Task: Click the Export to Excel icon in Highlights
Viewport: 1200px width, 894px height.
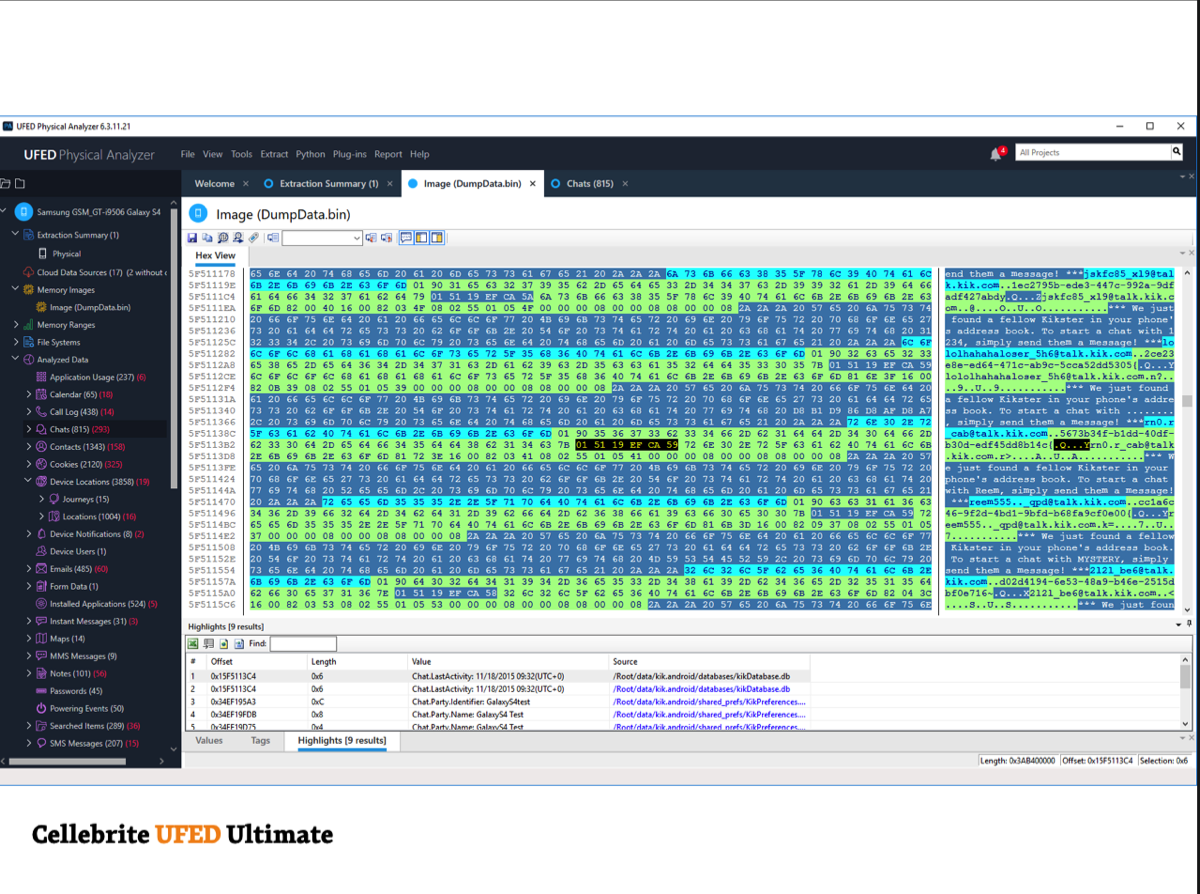Action: click(195, 644)
